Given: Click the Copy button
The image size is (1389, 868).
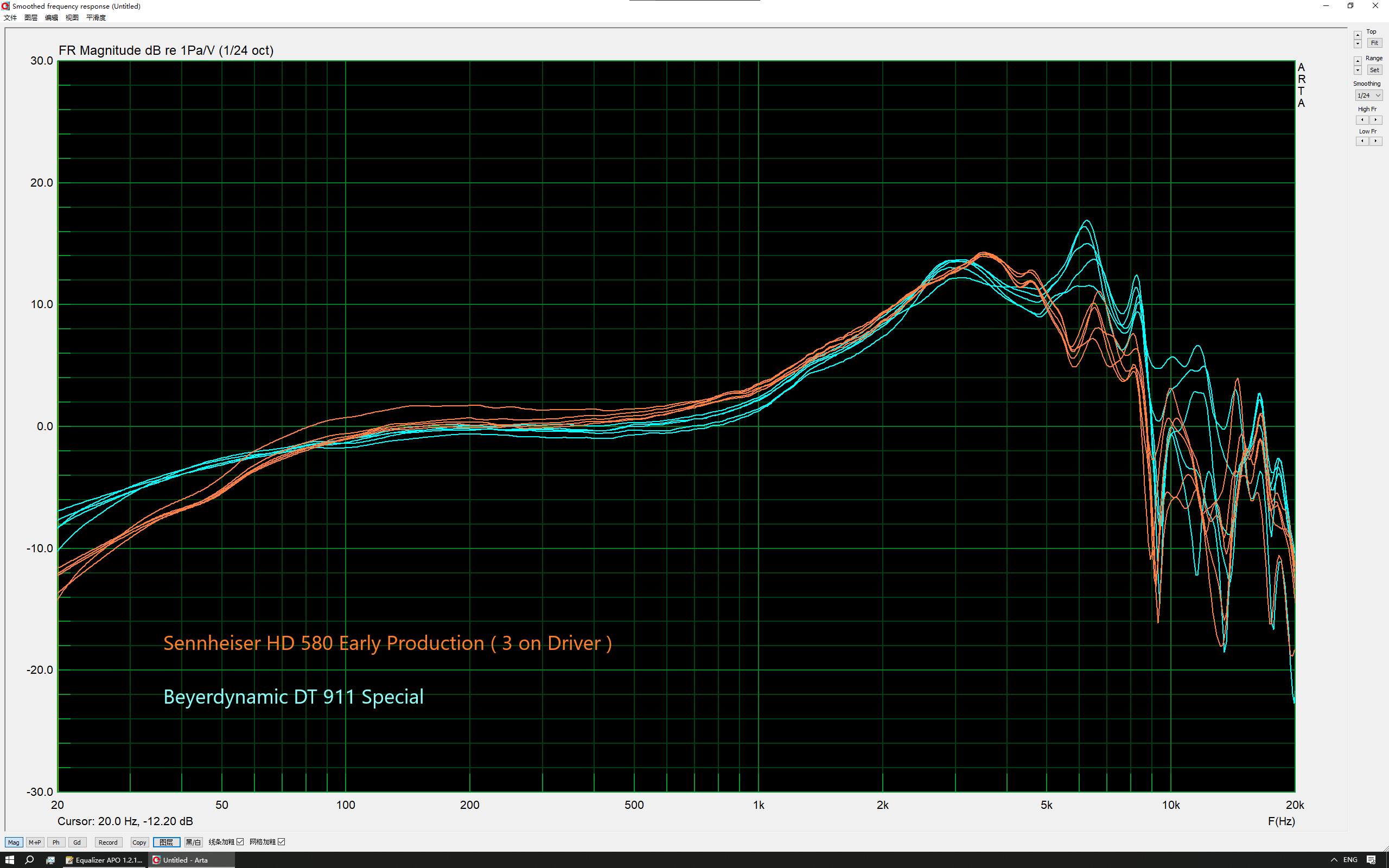Looking at the screenshot, I should pos(139,842).
